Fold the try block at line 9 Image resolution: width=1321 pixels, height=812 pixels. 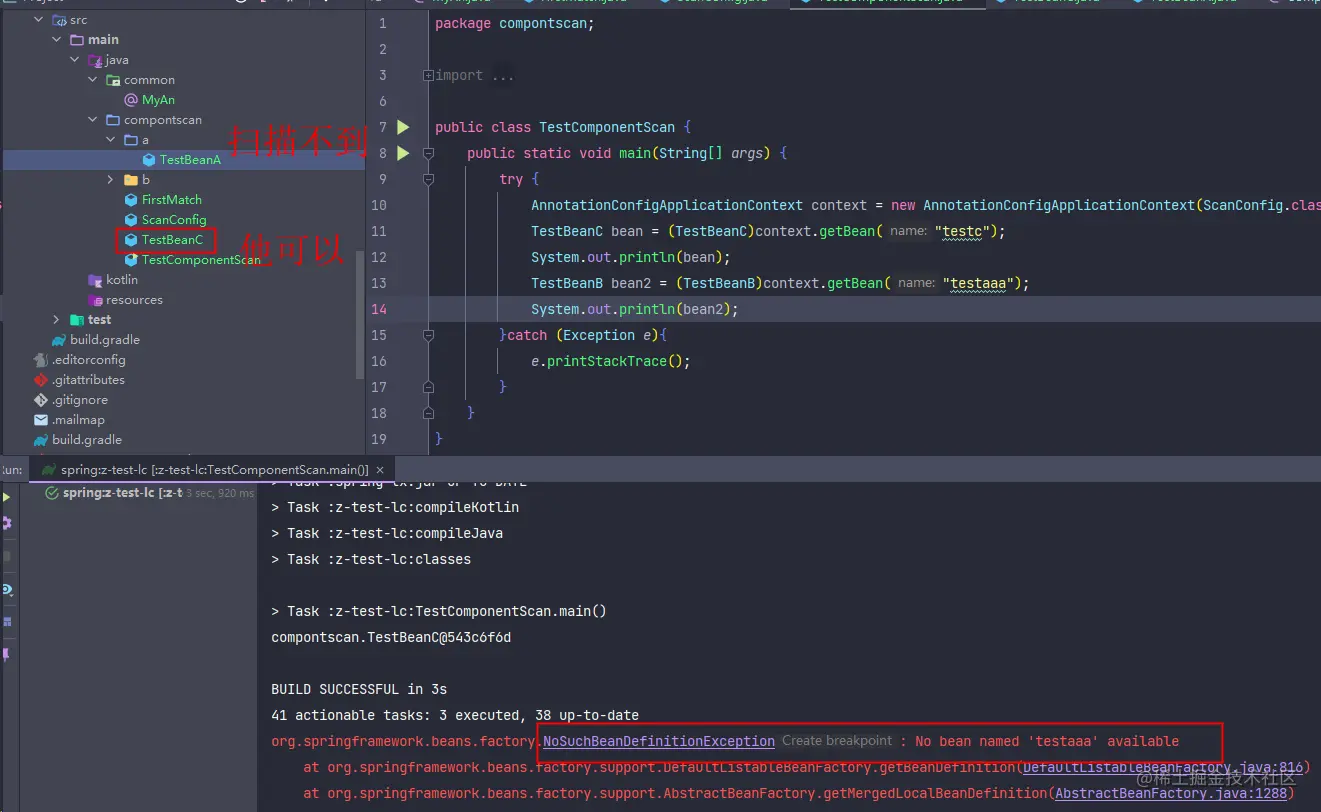coord(428,179)
